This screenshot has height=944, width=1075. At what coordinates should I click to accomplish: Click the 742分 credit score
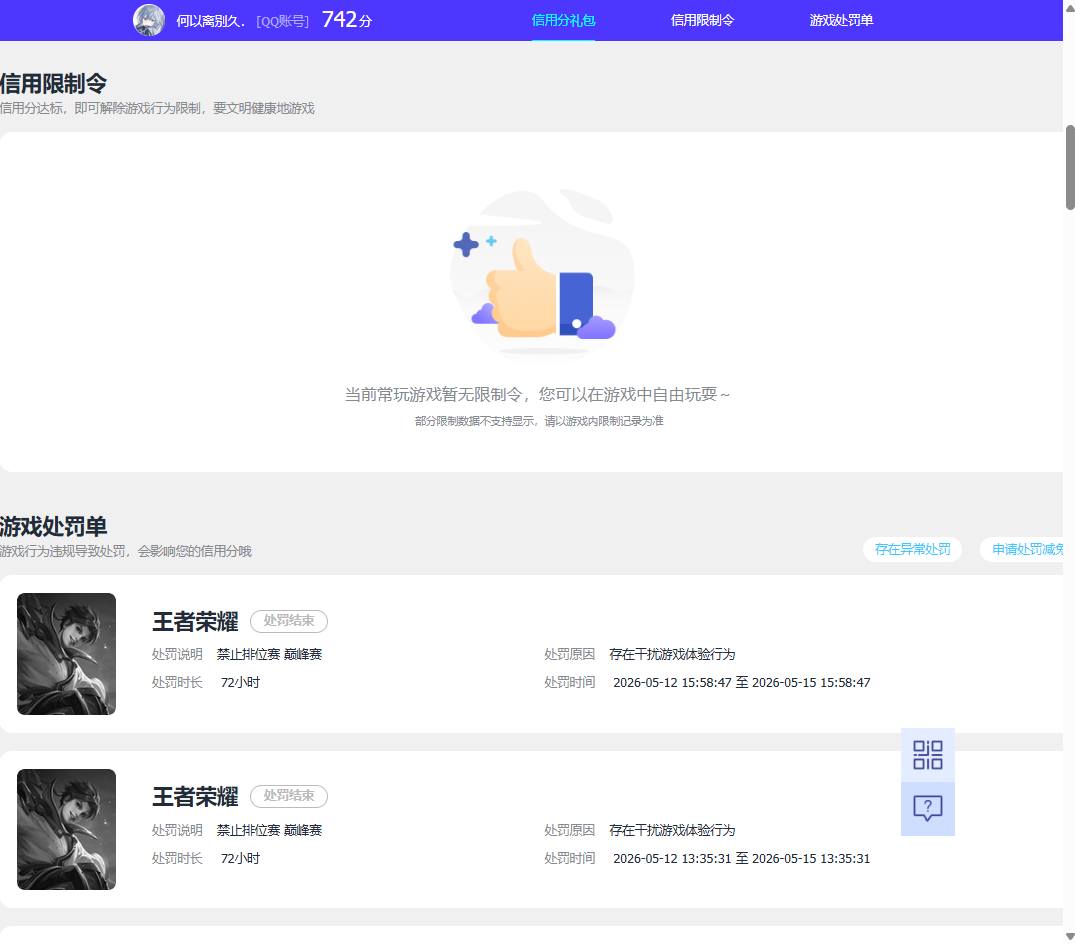pyautogui.click(x=346, y=20)
